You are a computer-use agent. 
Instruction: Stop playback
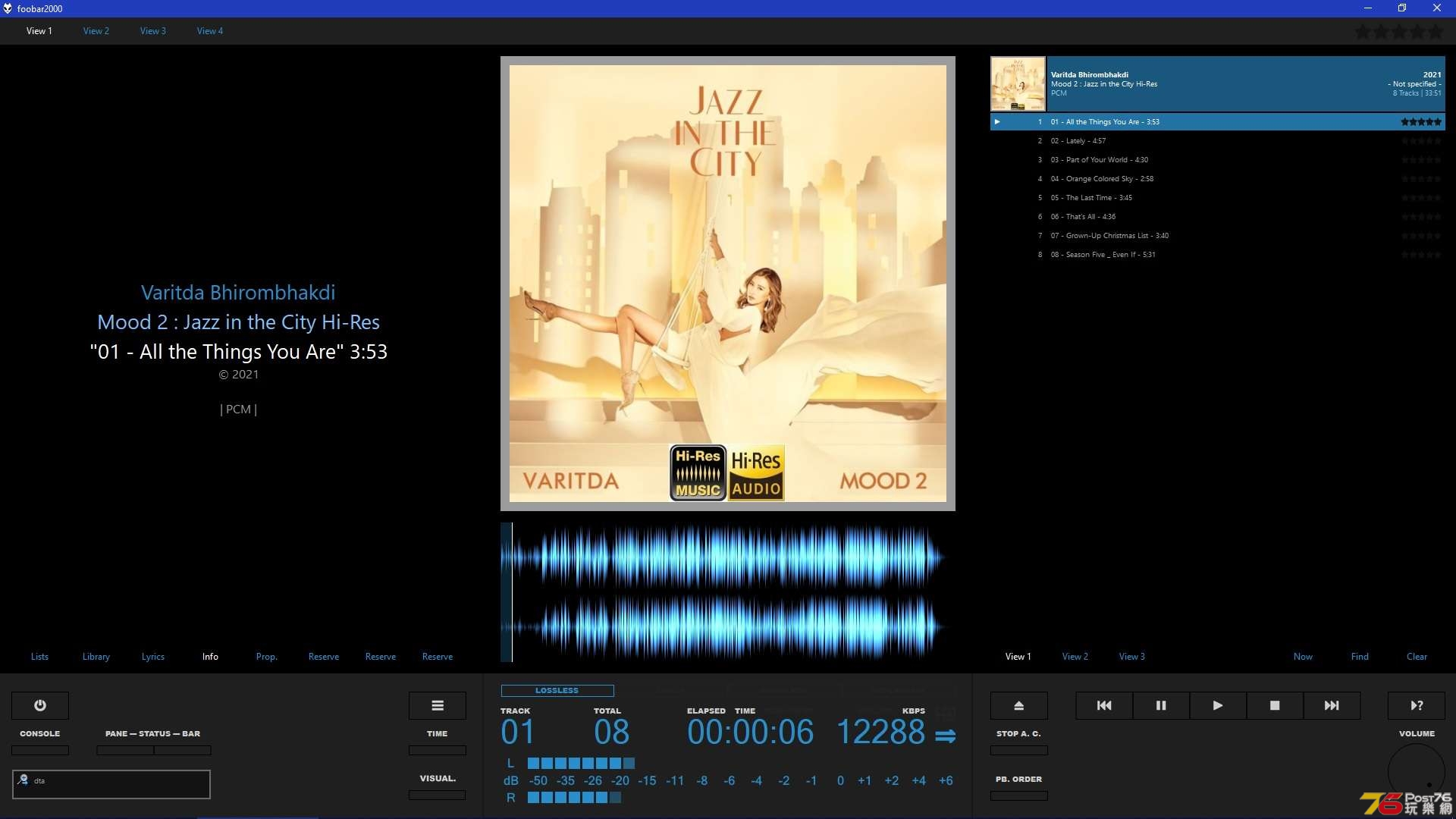[1275, 705]
